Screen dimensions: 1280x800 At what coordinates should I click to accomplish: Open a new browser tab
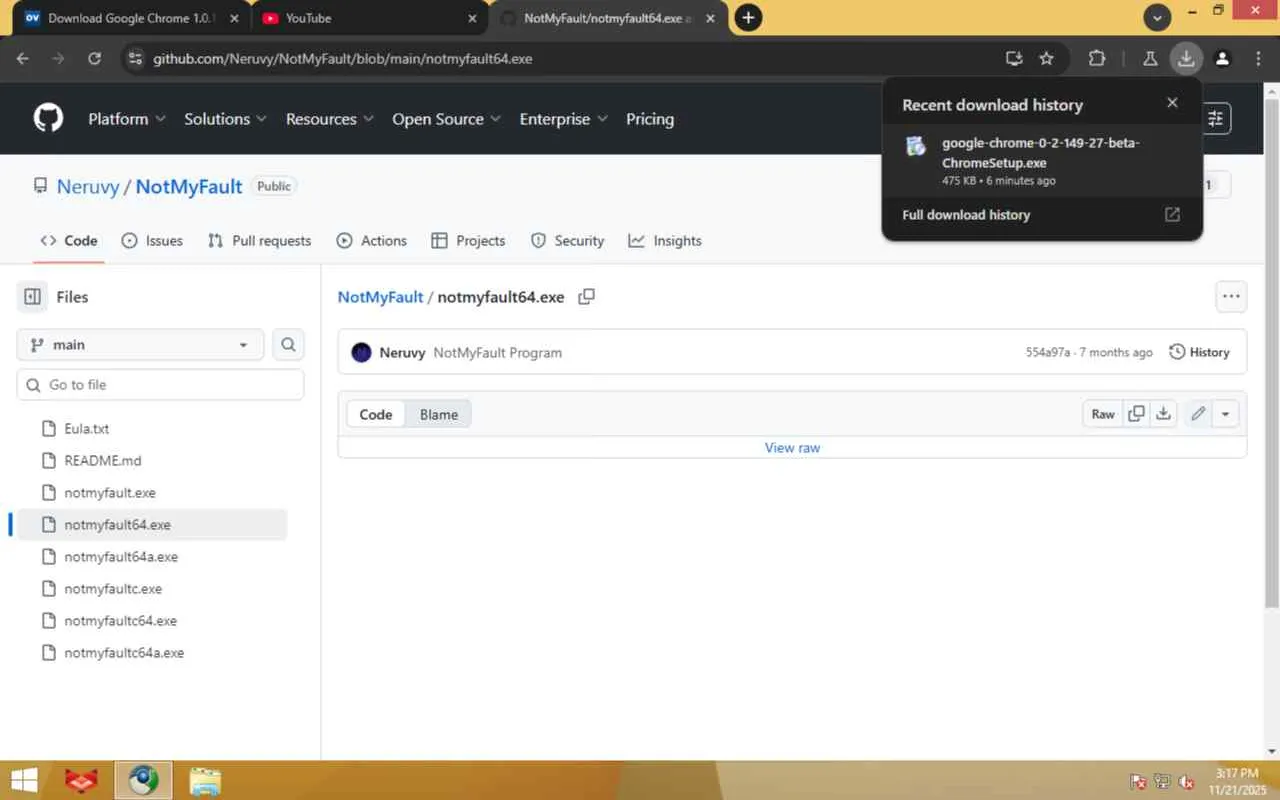(x=748, y=18)
